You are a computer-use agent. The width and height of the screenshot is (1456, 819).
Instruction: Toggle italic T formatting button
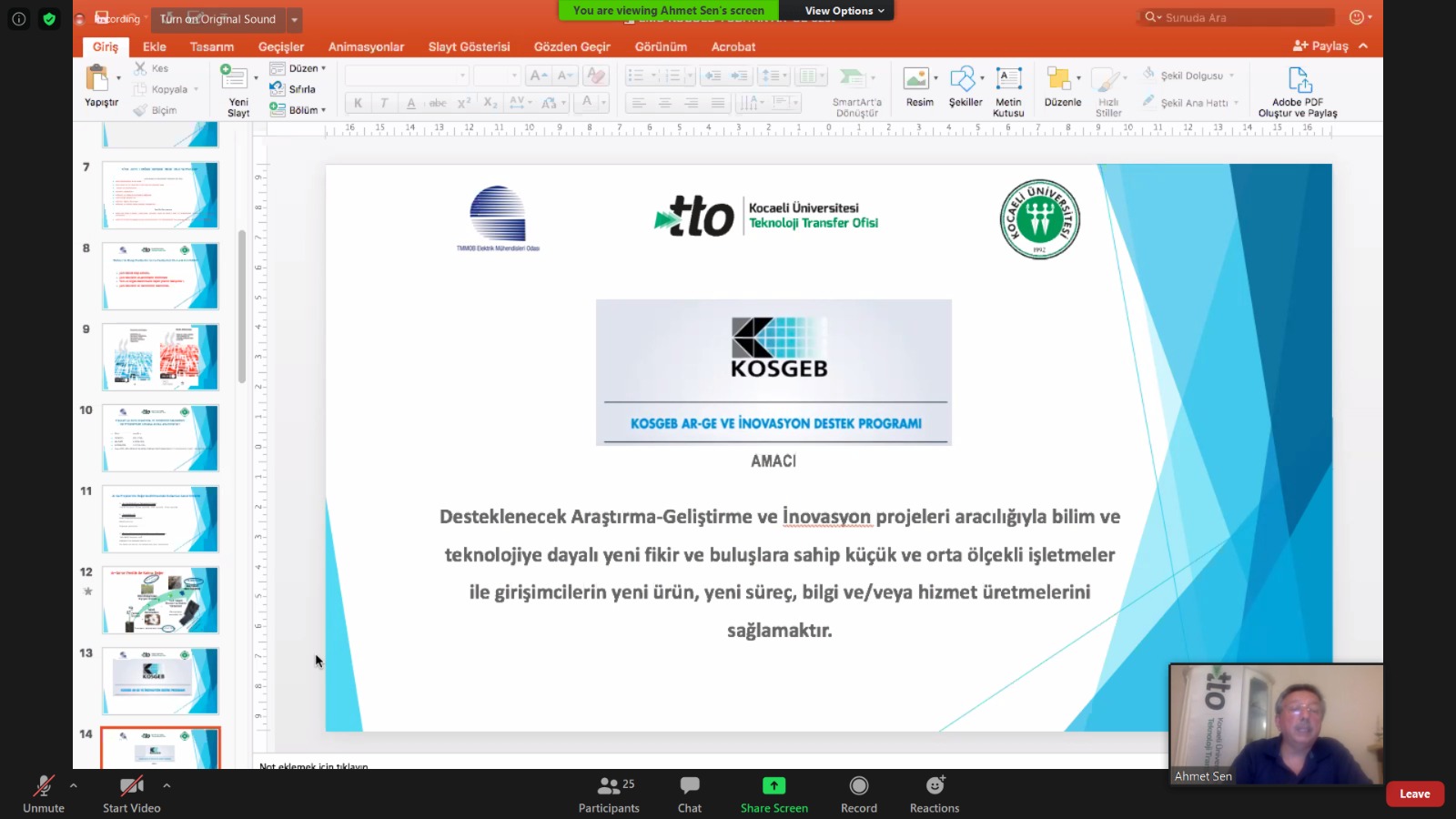[x=384, y=103]
